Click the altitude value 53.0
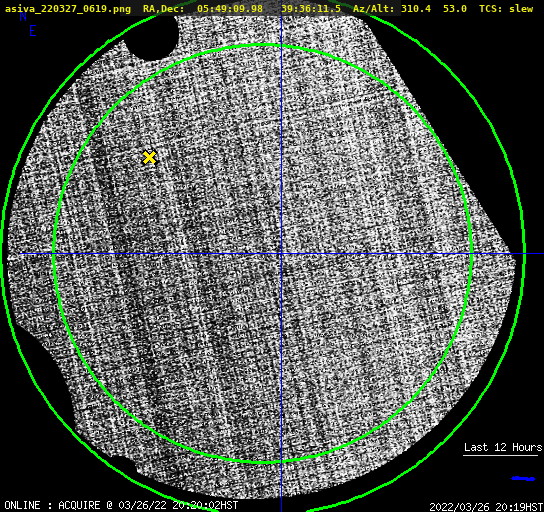544x512 pixels. point(454,8)
